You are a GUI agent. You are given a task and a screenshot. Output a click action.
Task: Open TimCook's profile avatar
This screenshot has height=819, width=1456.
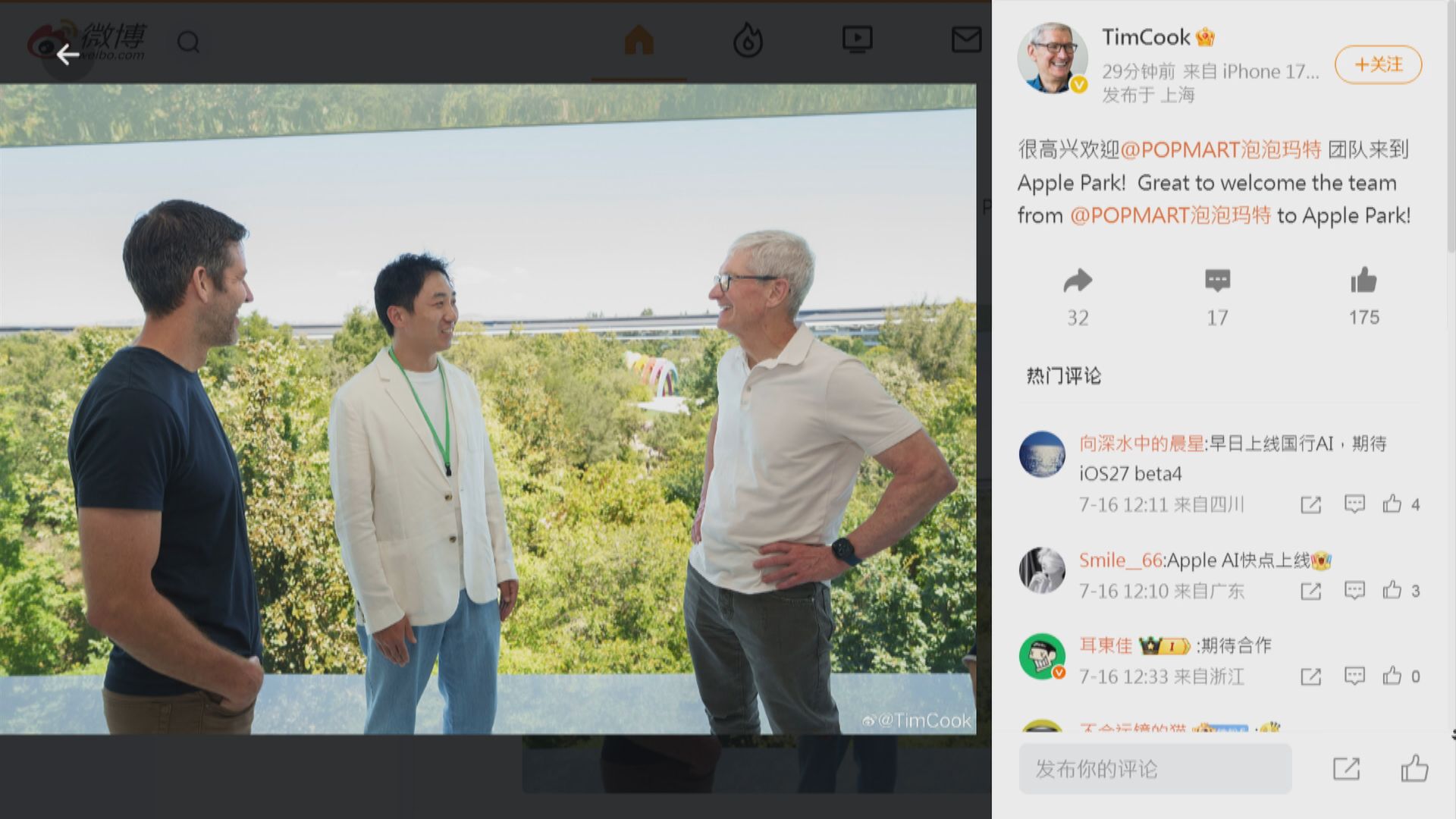(1052, 58)
